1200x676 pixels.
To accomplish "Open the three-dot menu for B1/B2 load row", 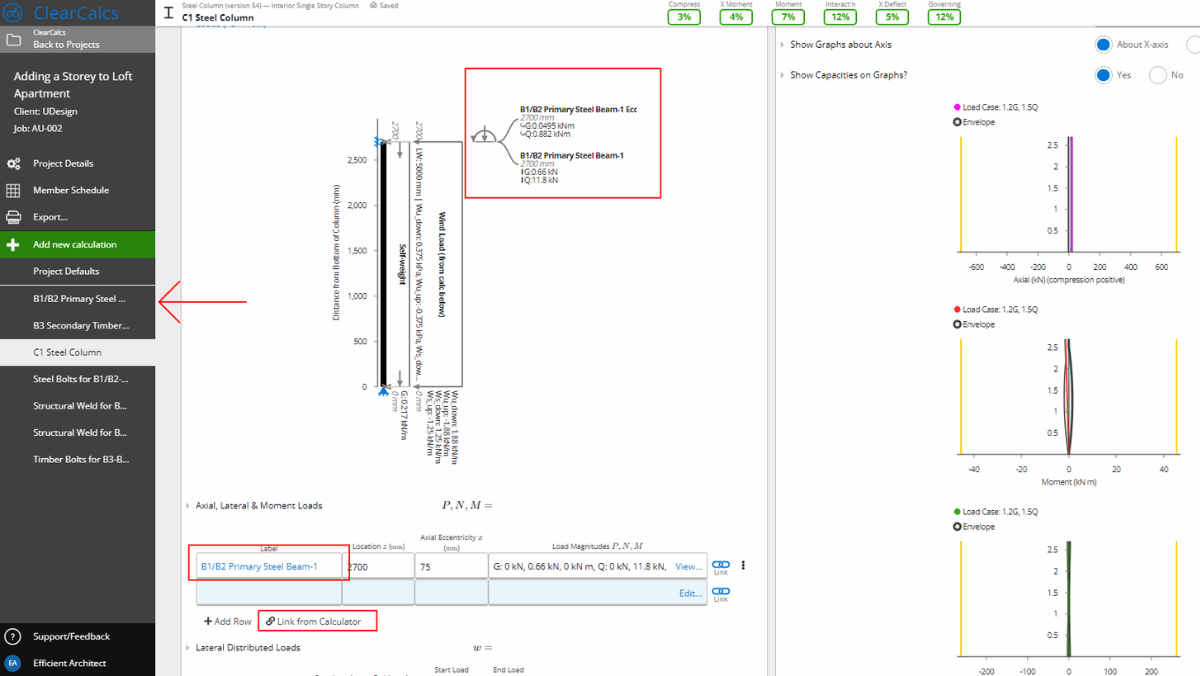I will (743, 566).
